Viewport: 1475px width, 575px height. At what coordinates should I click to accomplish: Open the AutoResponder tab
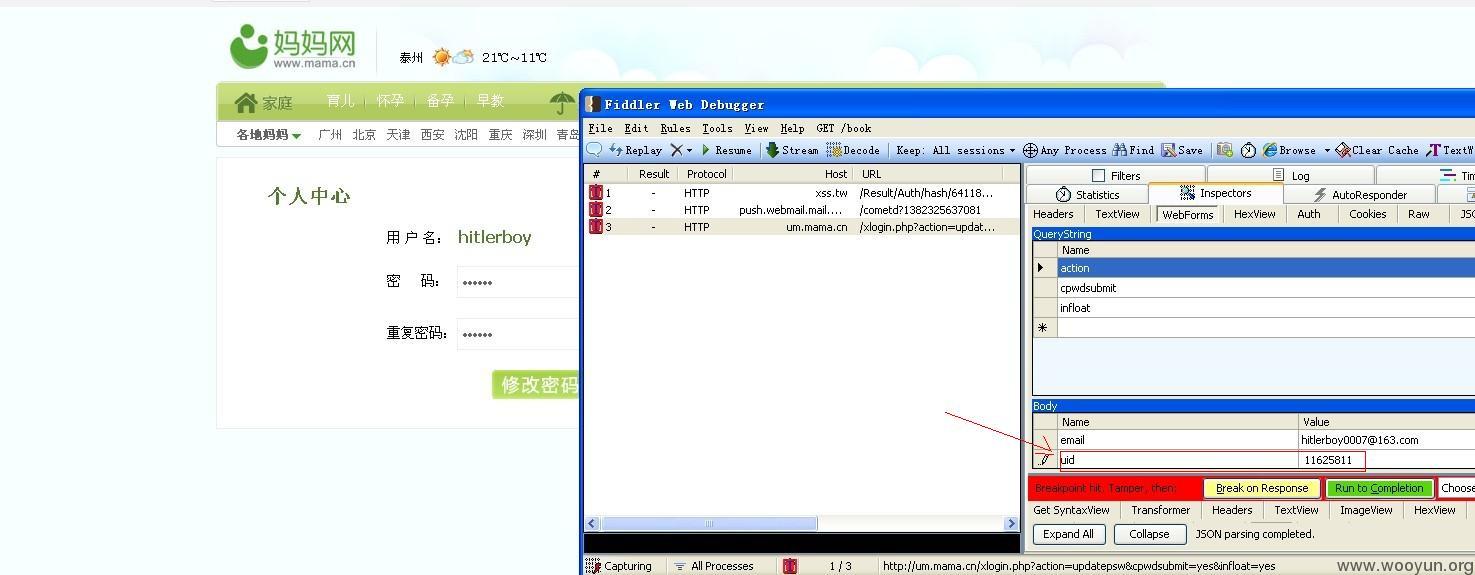click(x=1359, y=194)
